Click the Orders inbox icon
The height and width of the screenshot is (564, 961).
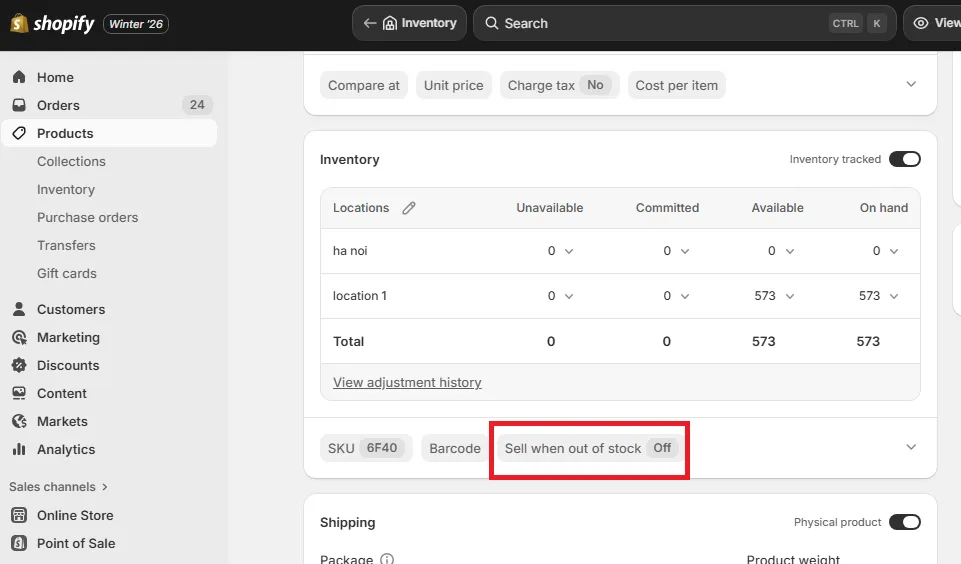[x=19, y=105]
